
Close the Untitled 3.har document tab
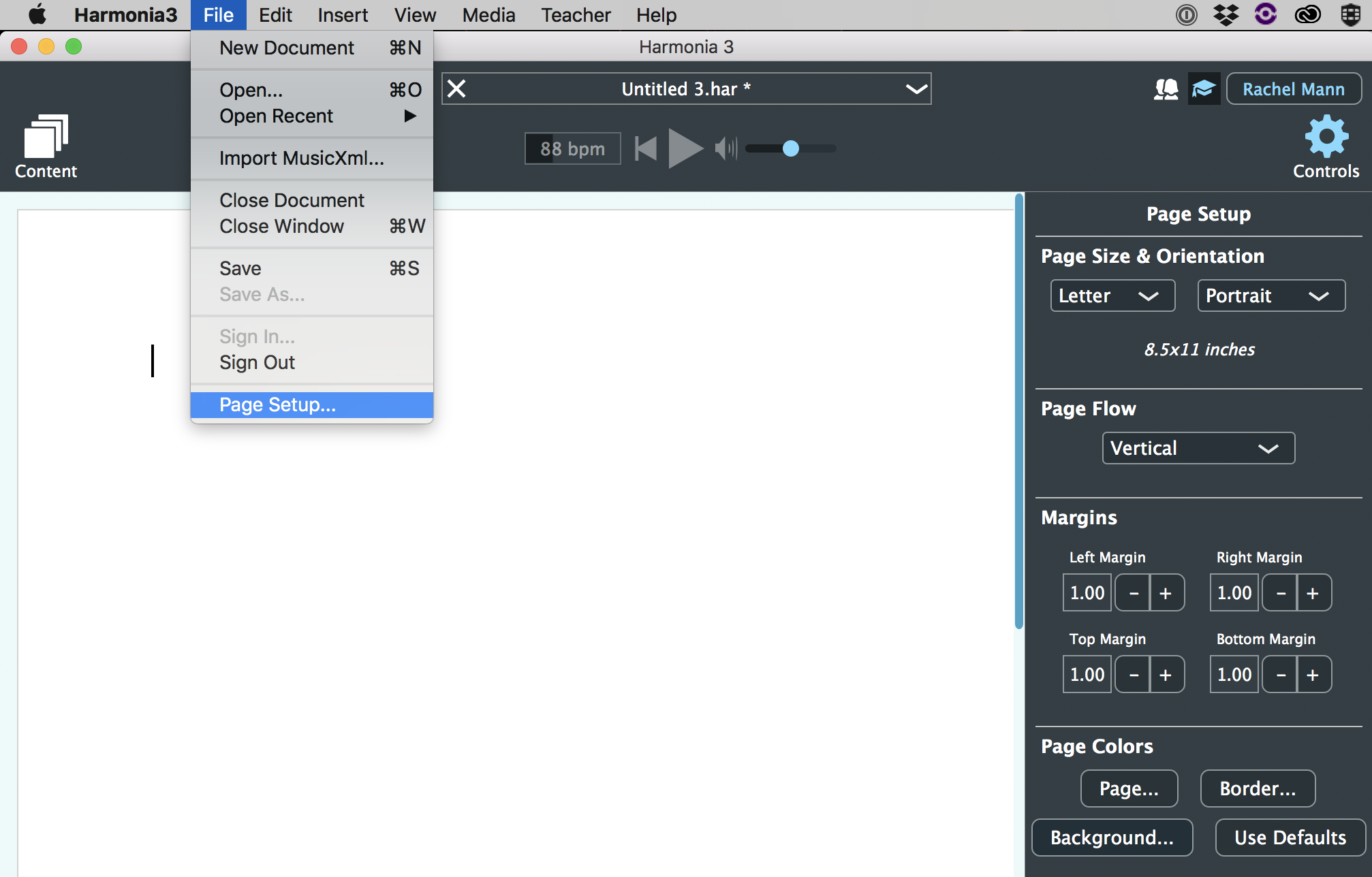tap(456, 89)
